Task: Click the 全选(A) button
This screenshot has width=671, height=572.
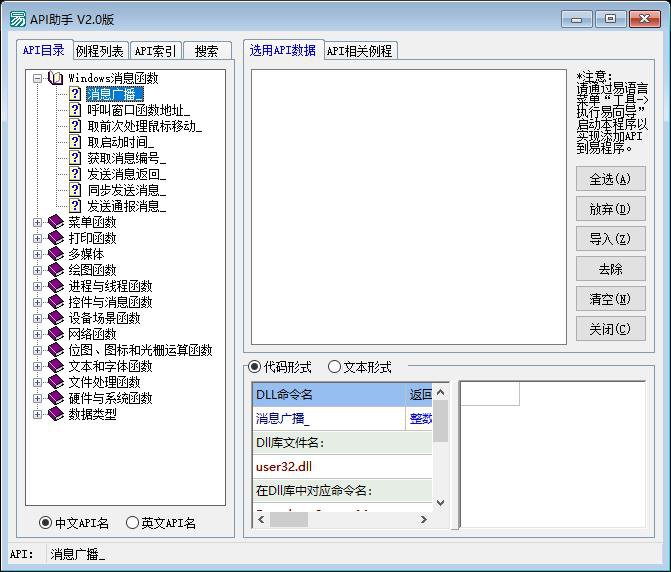Action: click(x=610, y=179)
